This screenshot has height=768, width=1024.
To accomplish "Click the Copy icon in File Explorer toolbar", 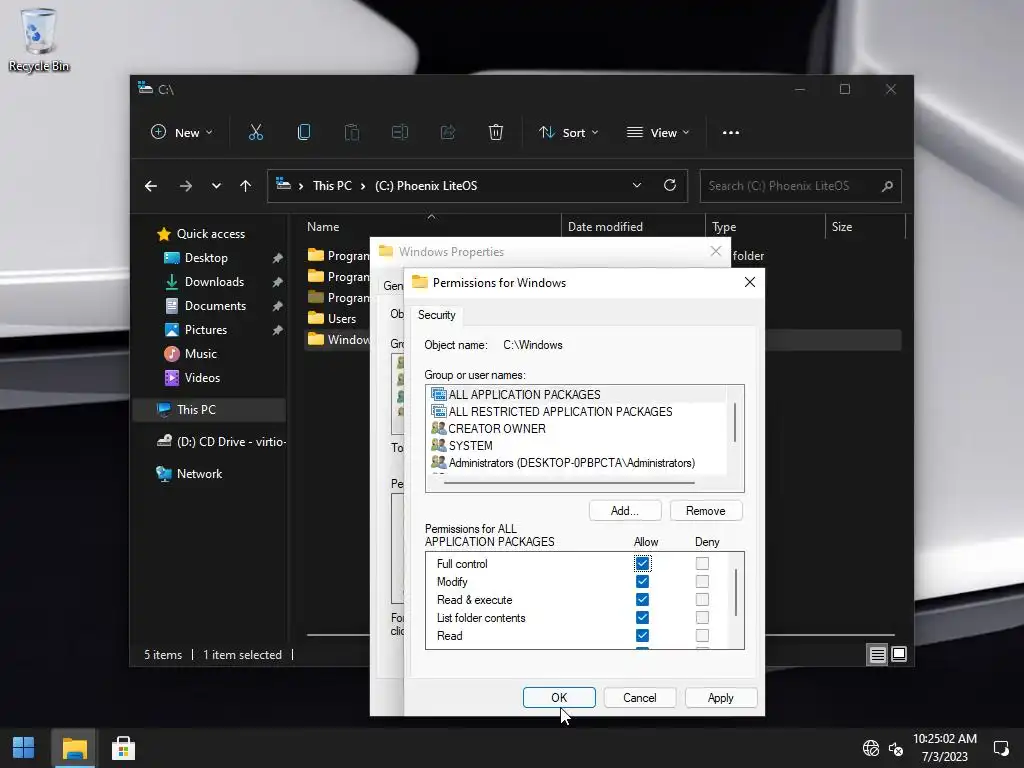I will 304,133.
